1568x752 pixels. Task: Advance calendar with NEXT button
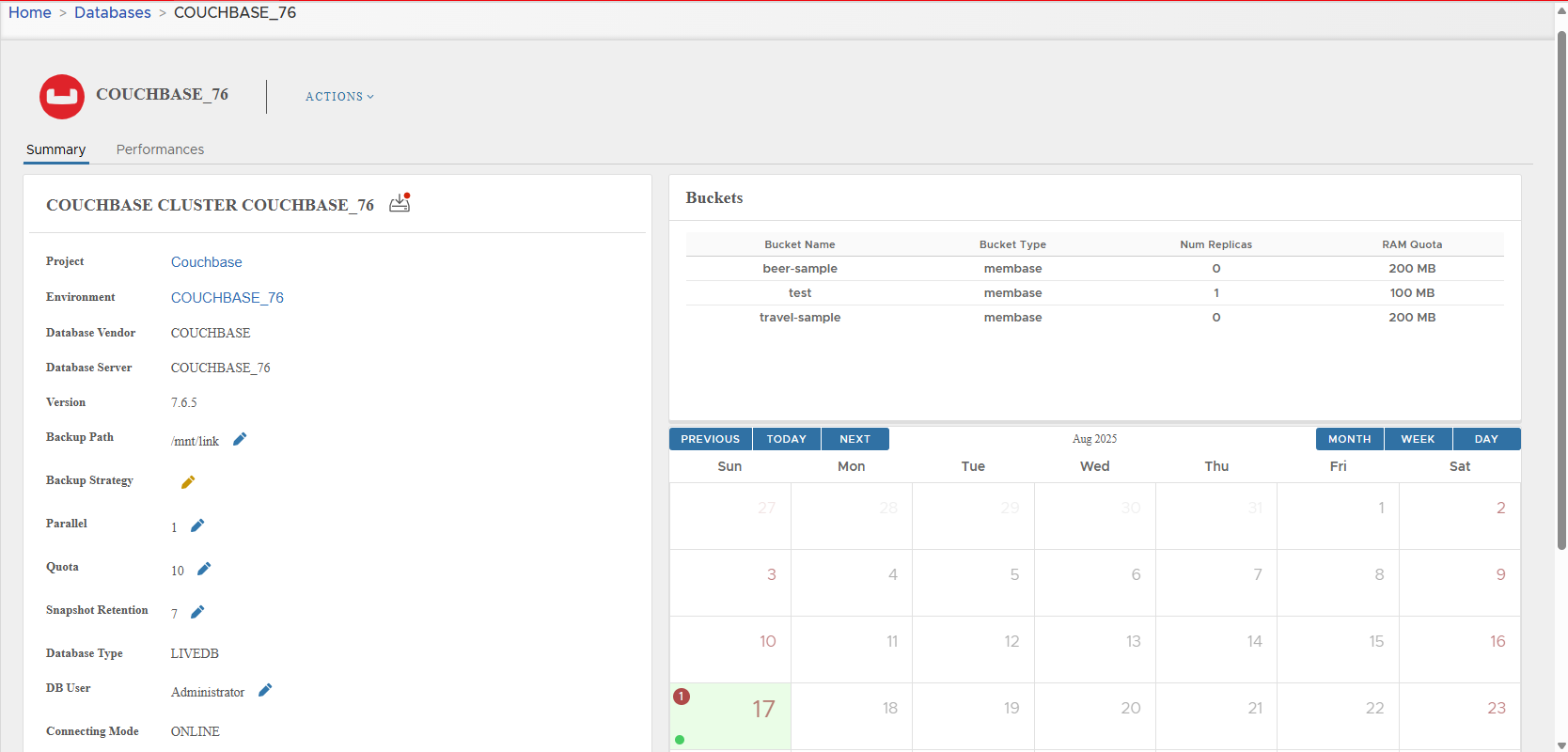[855, 439]
